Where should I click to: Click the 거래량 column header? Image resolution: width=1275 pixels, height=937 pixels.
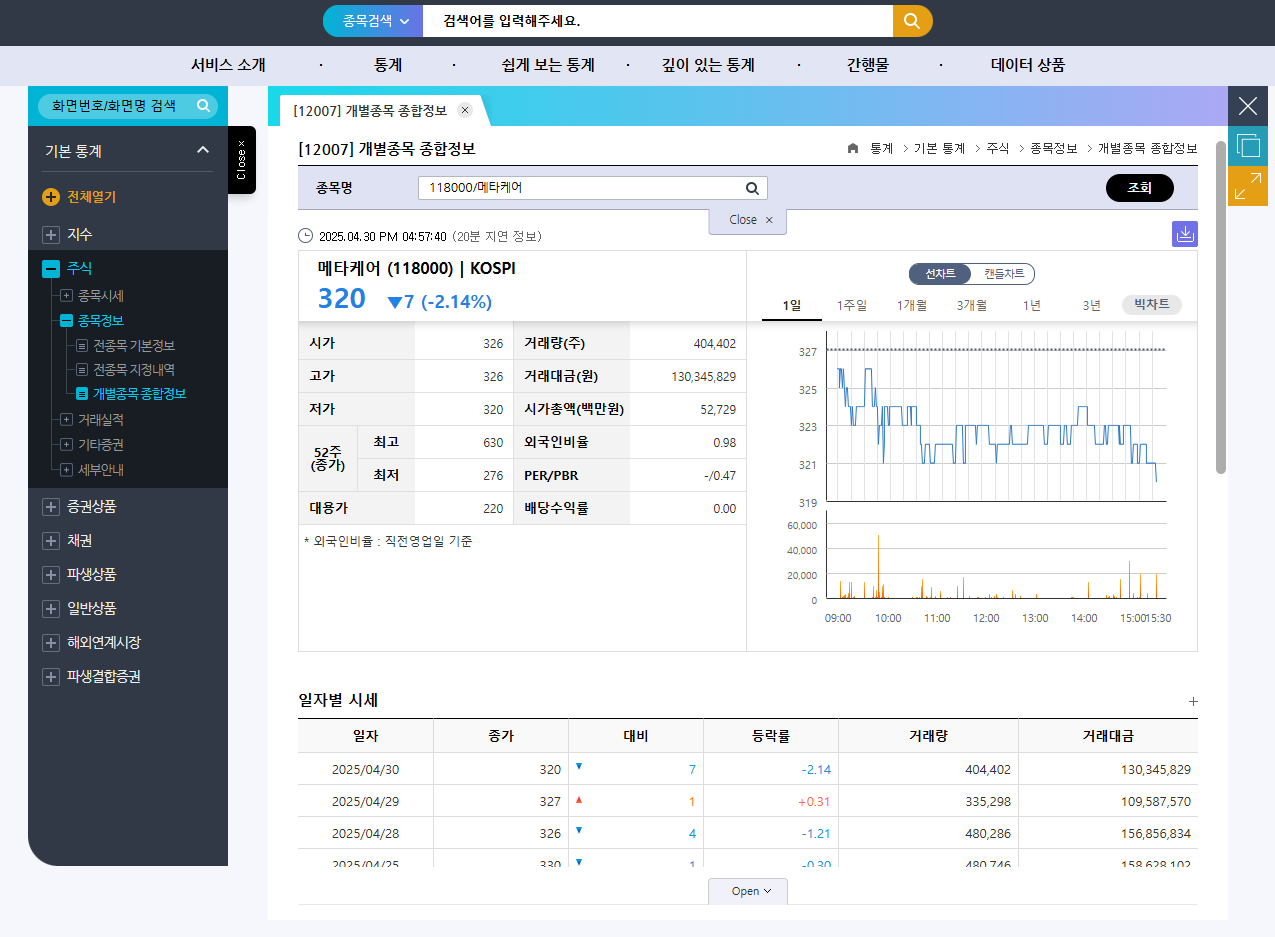click(x=928, y=736)
